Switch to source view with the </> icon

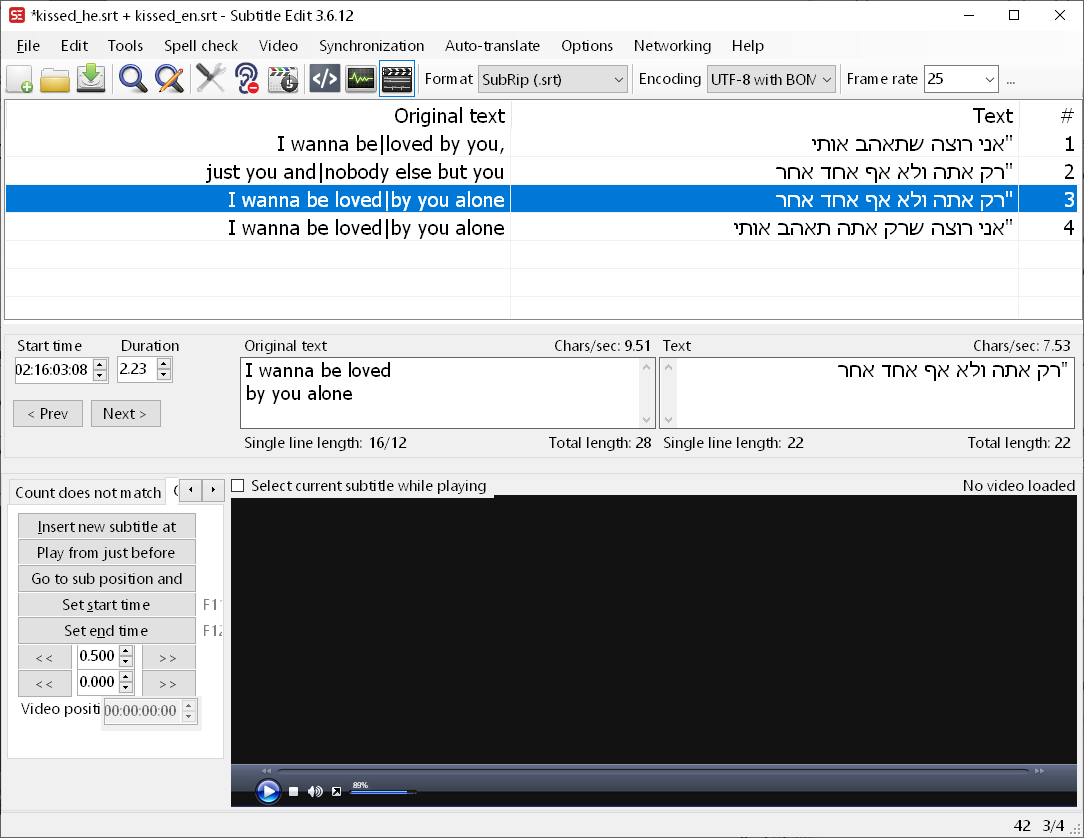tap(324, 79)
